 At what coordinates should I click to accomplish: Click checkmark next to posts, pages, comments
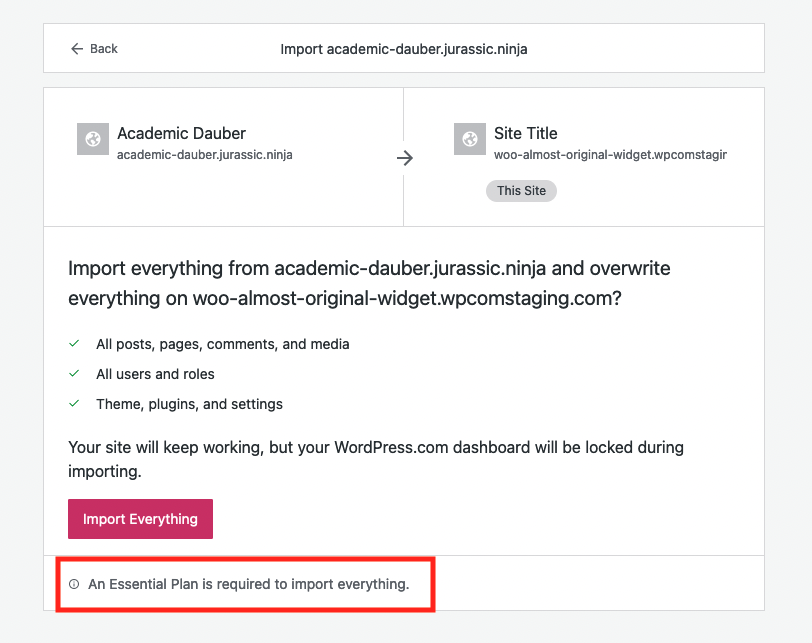[74, 344]
